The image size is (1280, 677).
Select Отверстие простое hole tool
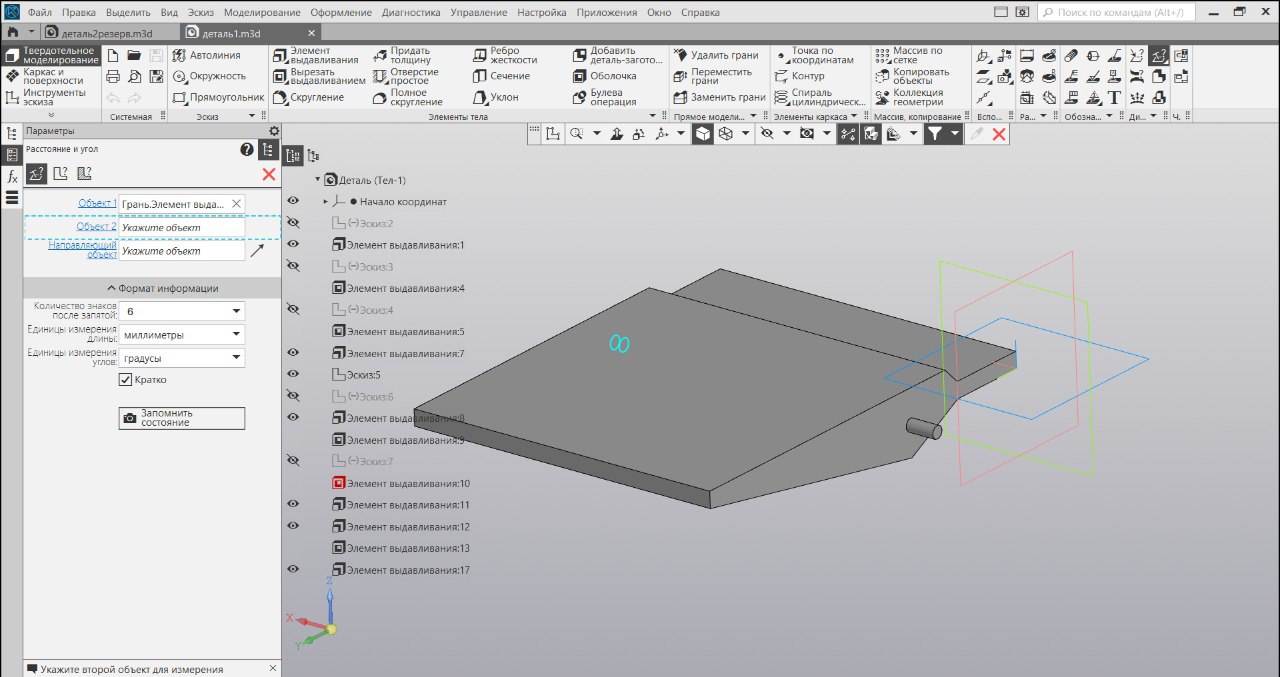click(x=405, y=76)
